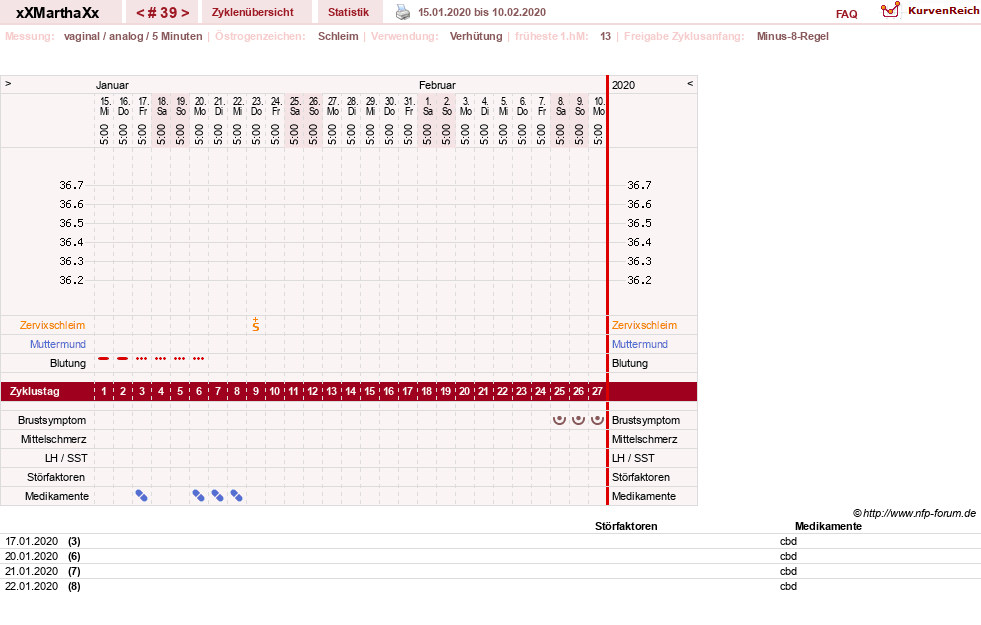The width and height of the screenshot is (981, 625).
Task: Click the heavy bleeding mark on cycle day 1
Action: click(104, 358)
